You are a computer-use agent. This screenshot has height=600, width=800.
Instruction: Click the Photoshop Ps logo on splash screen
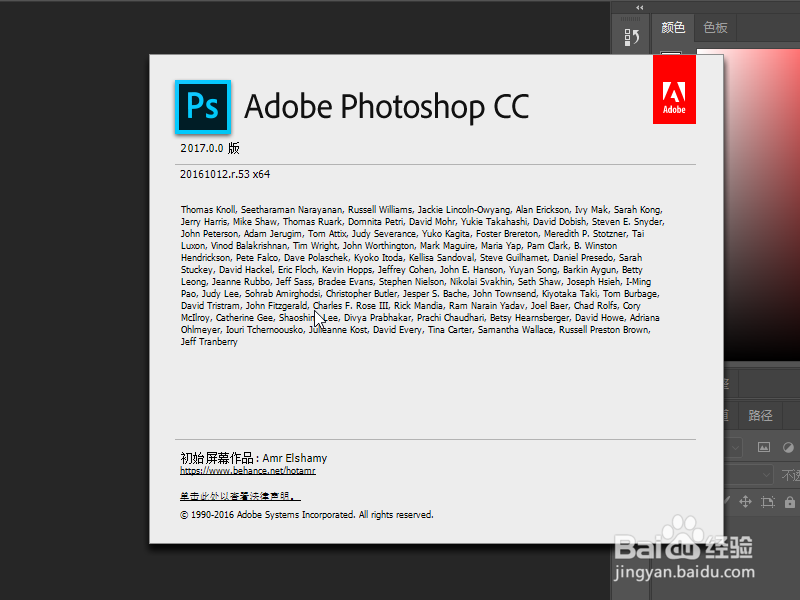[x=203, y=105]
